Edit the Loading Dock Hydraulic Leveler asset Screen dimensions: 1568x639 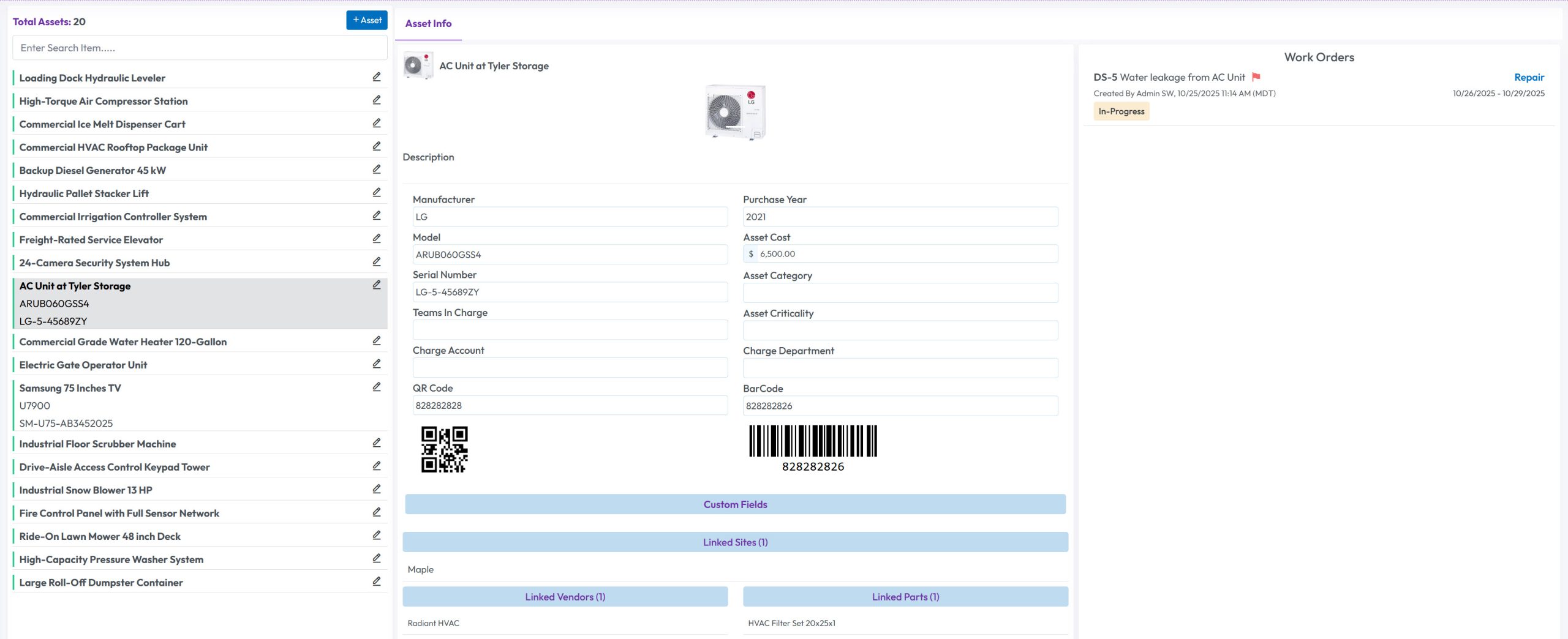click(x=377, y=77)
